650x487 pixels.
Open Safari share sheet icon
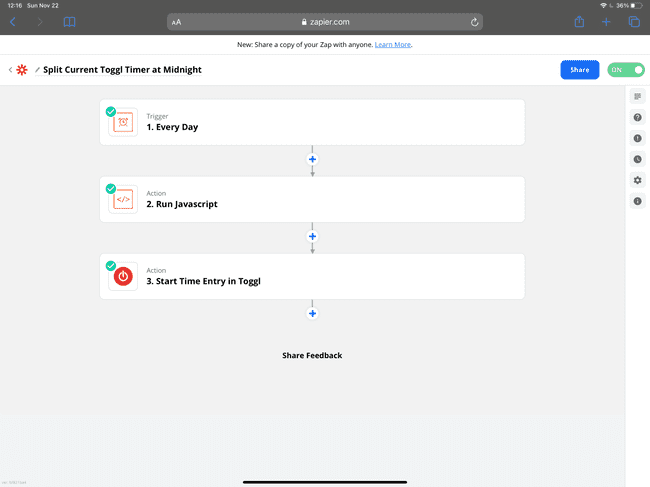(x=579, y=22)
